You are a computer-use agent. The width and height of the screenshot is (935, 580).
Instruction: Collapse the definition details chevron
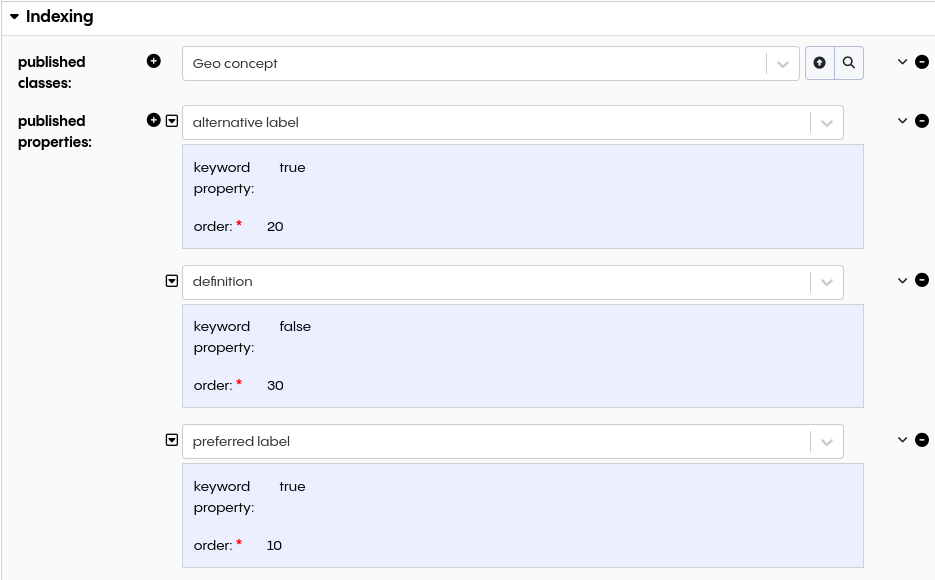click(901, 280)
